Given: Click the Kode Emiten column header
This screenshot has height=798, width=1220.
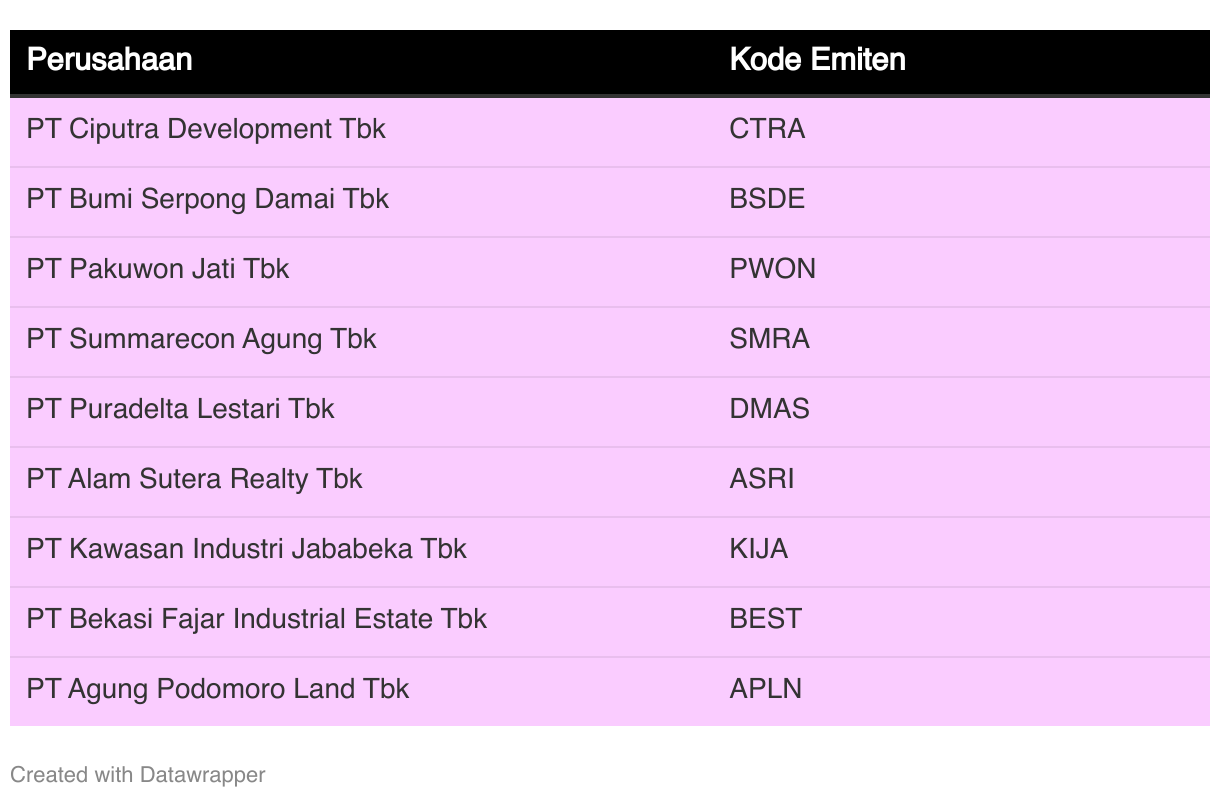Looking at the screenshot, I should click(817, 60).
